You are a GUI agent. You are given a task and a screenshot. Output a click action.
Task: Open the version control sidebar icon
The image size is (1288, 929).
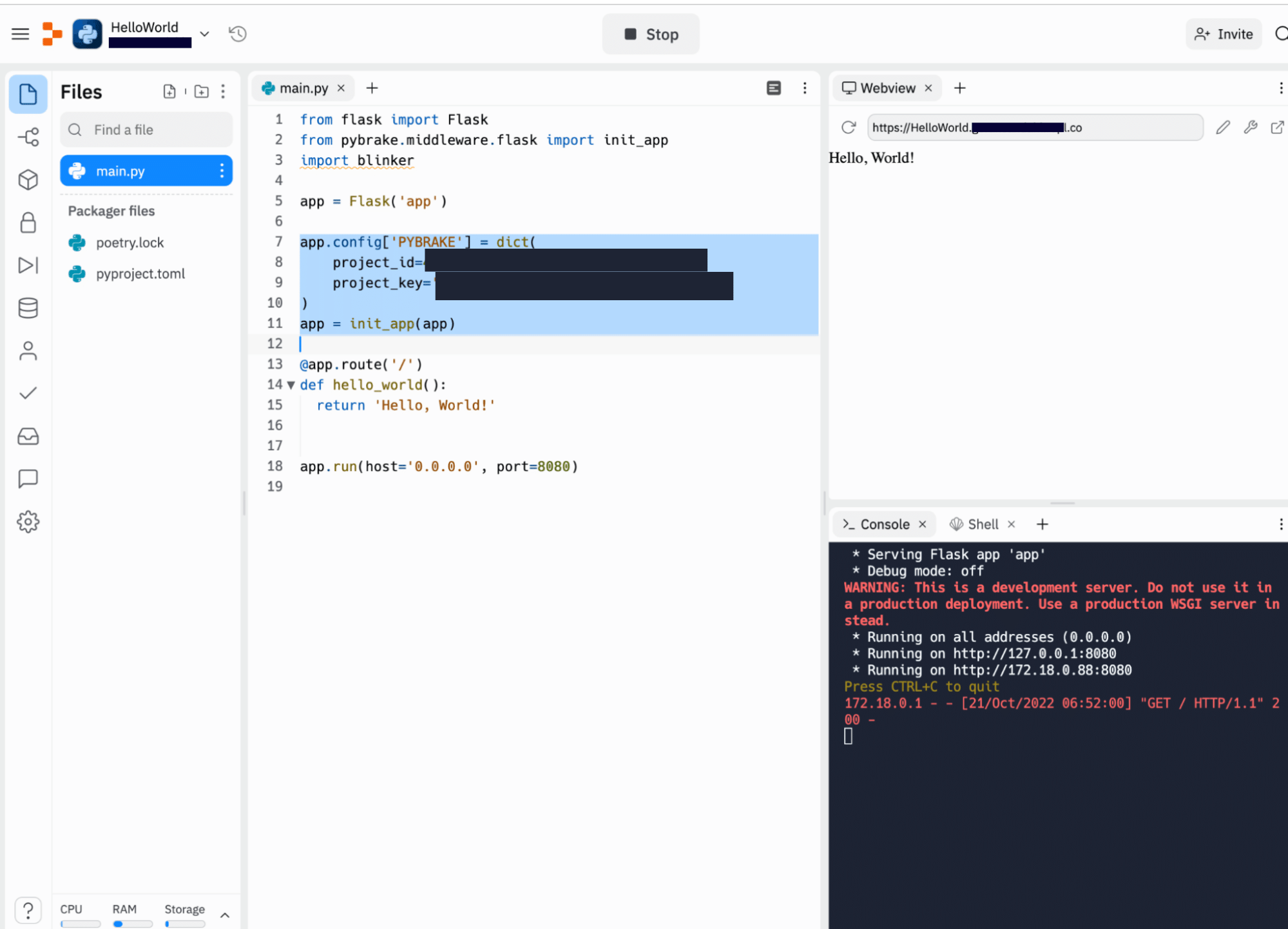(28, 137)
